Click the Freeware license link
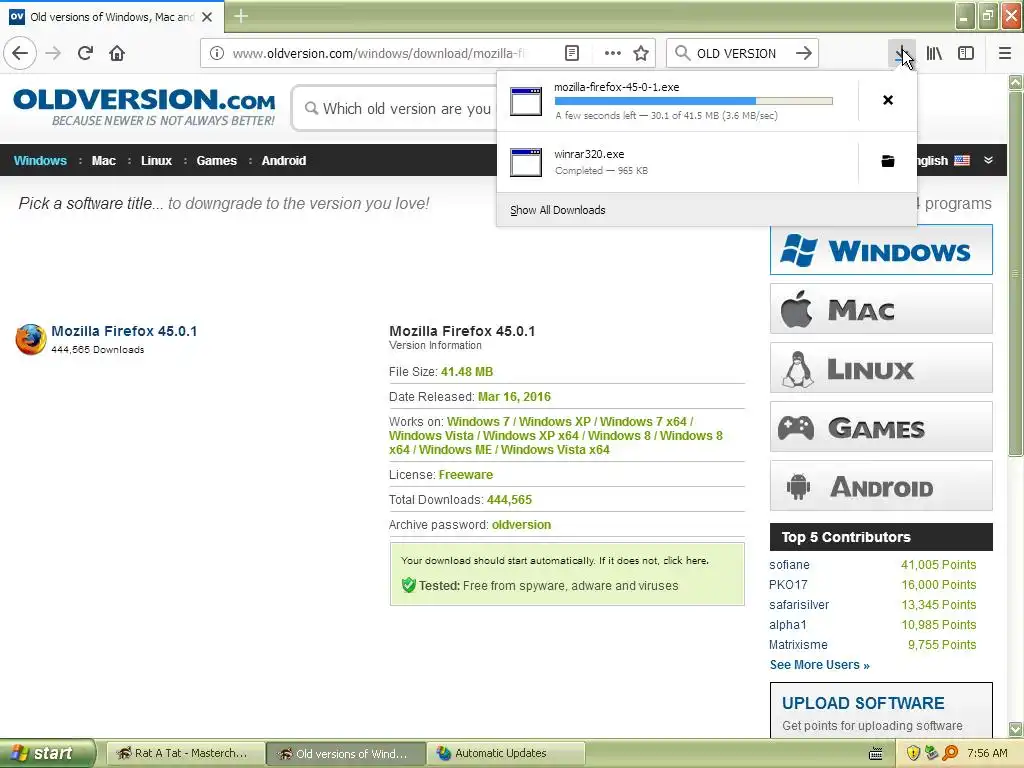Screen dimensions: 1024x768 pyautogui.click(x=466, y=475)
